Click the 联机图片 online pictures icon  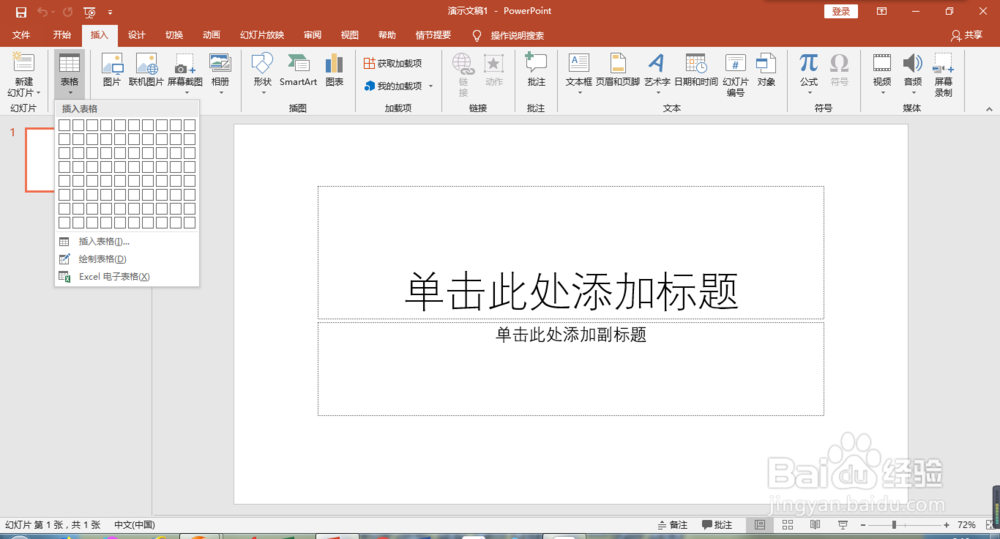(x=146, y=70)
